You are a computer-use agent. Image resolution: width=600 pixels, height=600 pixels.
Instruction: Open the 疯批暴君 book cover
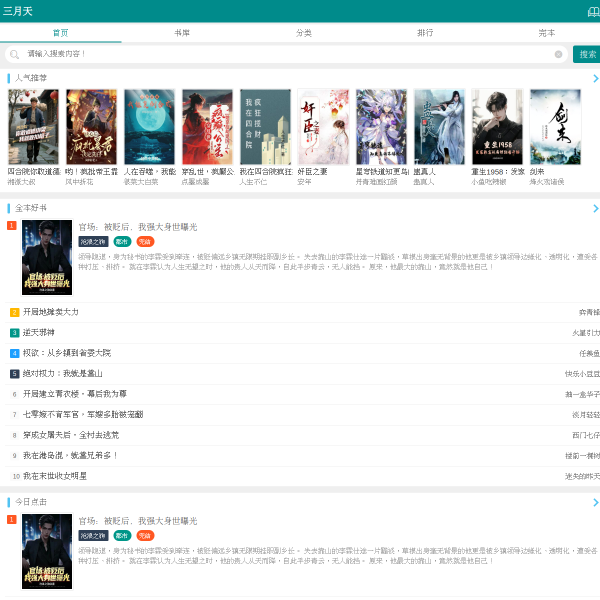click(91, 127)
